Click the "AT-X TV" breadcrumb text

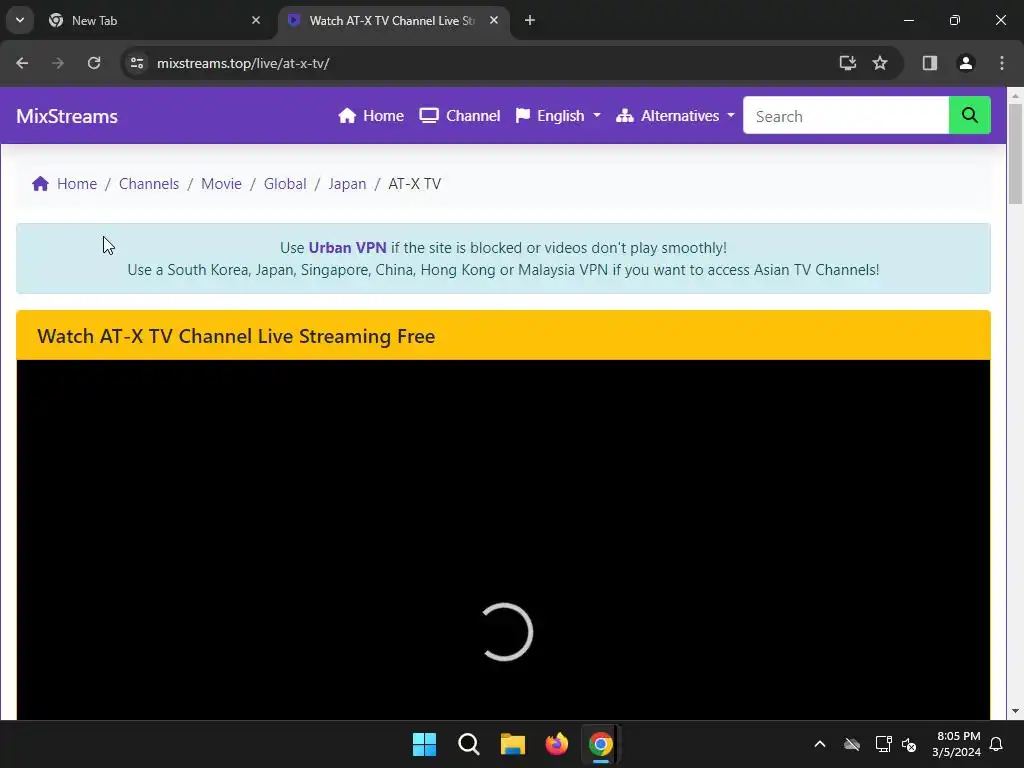(x=415, y=184)
